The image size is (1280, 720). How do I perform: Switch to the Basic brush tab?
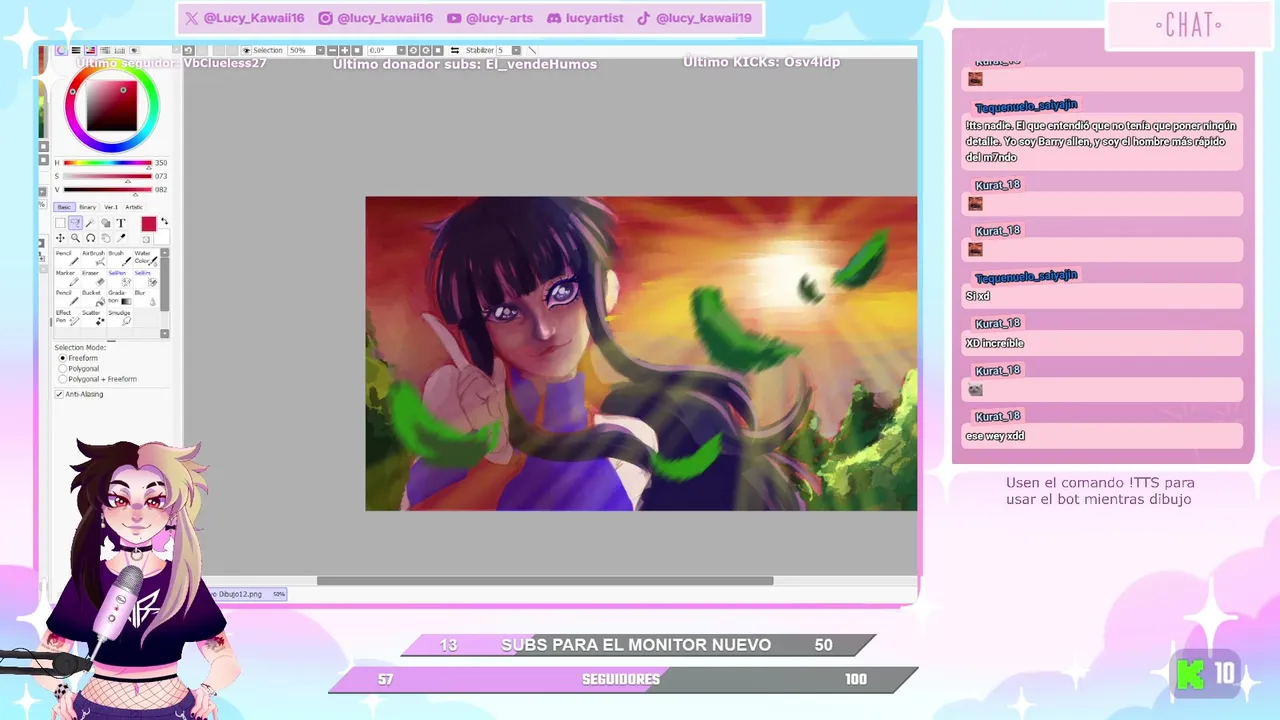coord(64,207)
